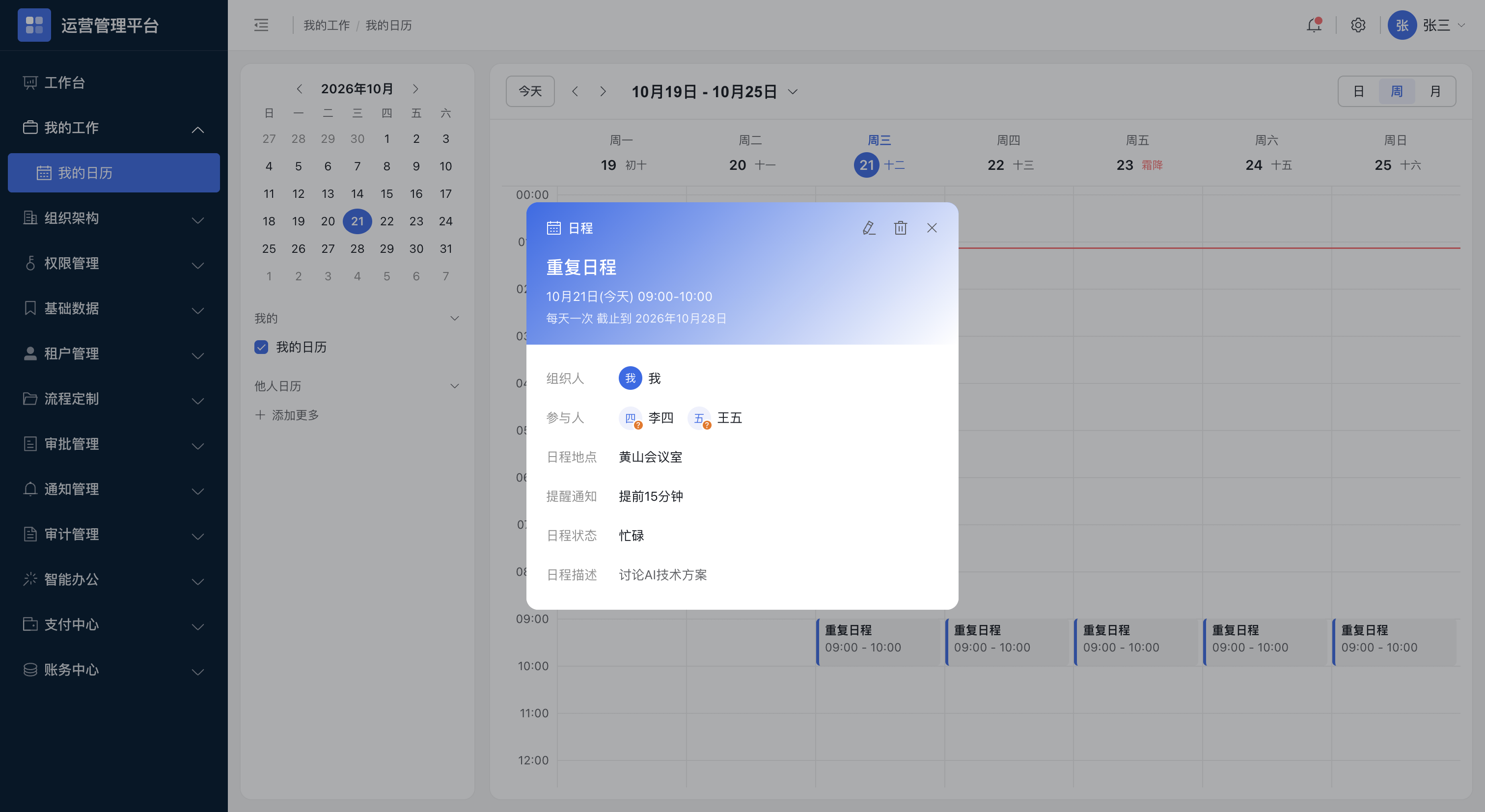Open 工作台 in the sidebar
This screenshot has width=1485, height=812.
coord(114,83)
